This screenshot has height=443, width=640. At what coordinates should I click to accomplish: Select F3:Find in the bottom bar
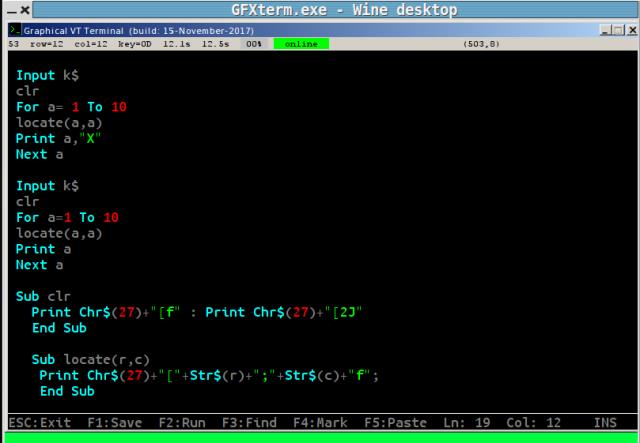click(249, 423)
